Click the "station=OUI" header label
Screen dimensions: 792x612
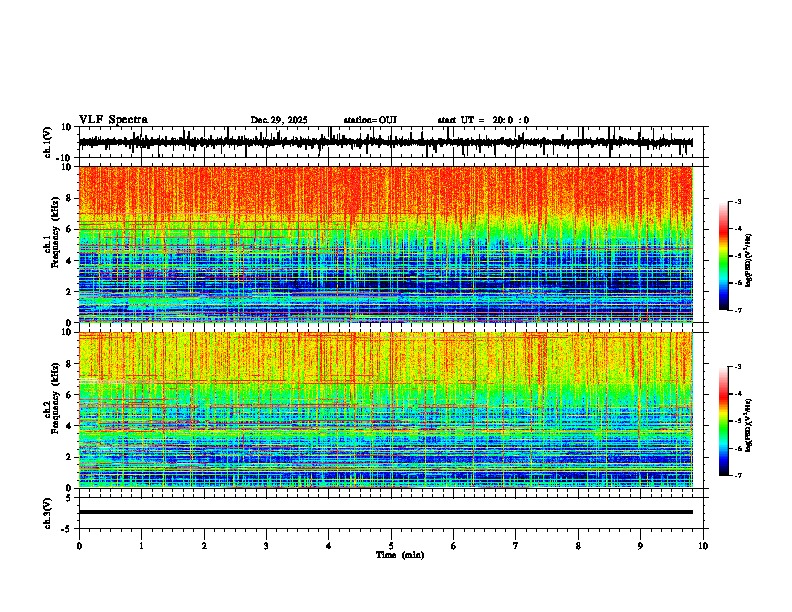[x=370, y=120]
